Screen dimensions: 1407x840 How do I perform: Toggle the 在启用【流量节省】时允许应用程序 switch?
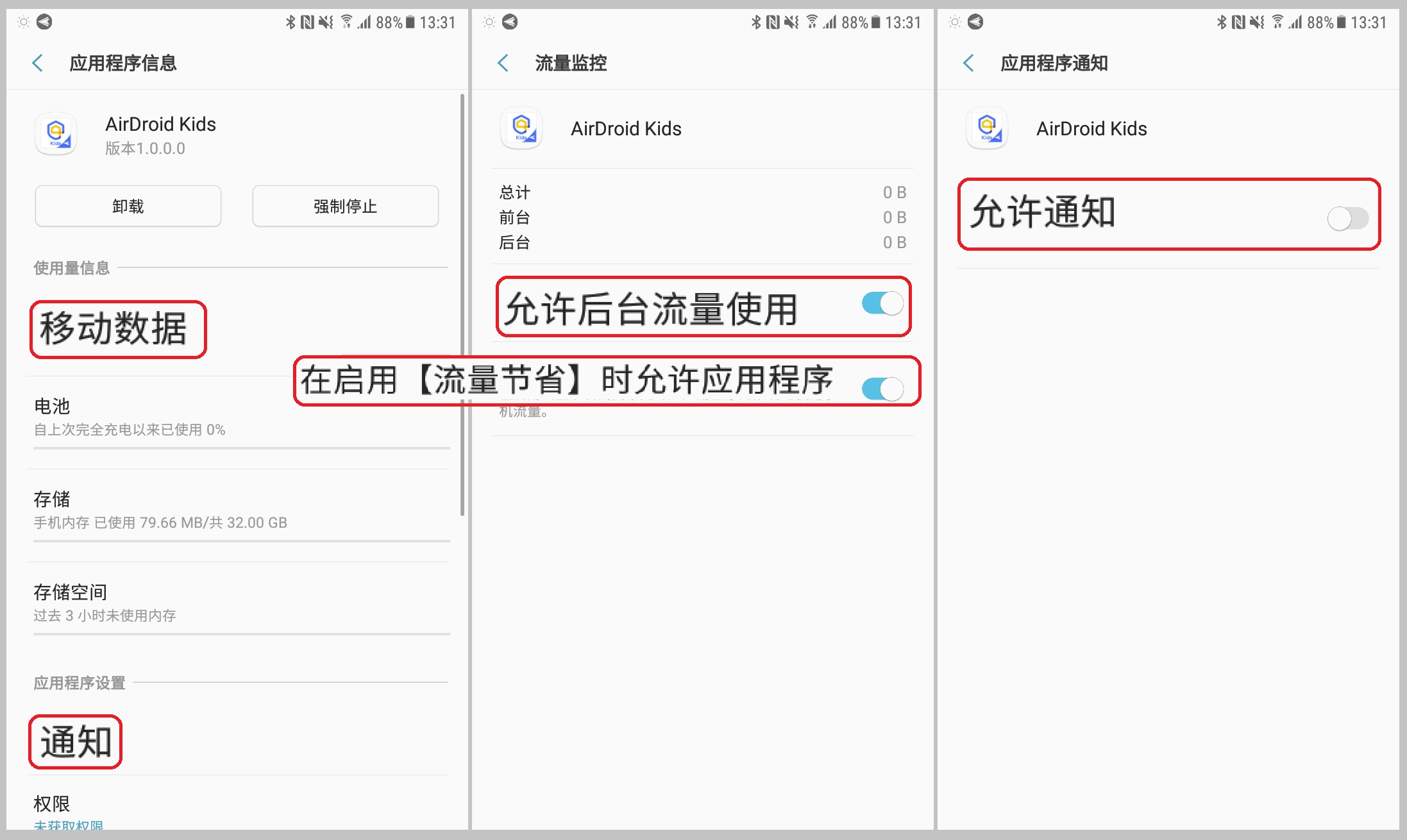coord(882,389)
